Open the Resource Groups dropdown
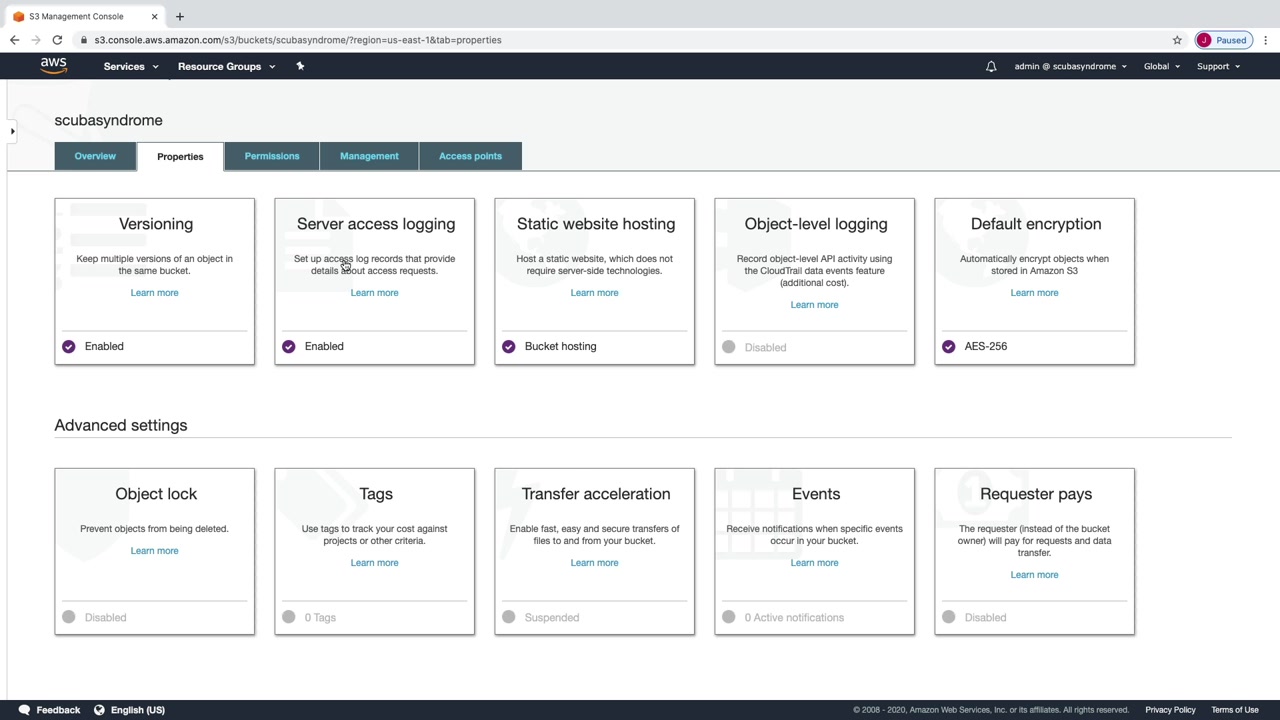Screen dimensions: 1280x720 [x=226, y=66]
